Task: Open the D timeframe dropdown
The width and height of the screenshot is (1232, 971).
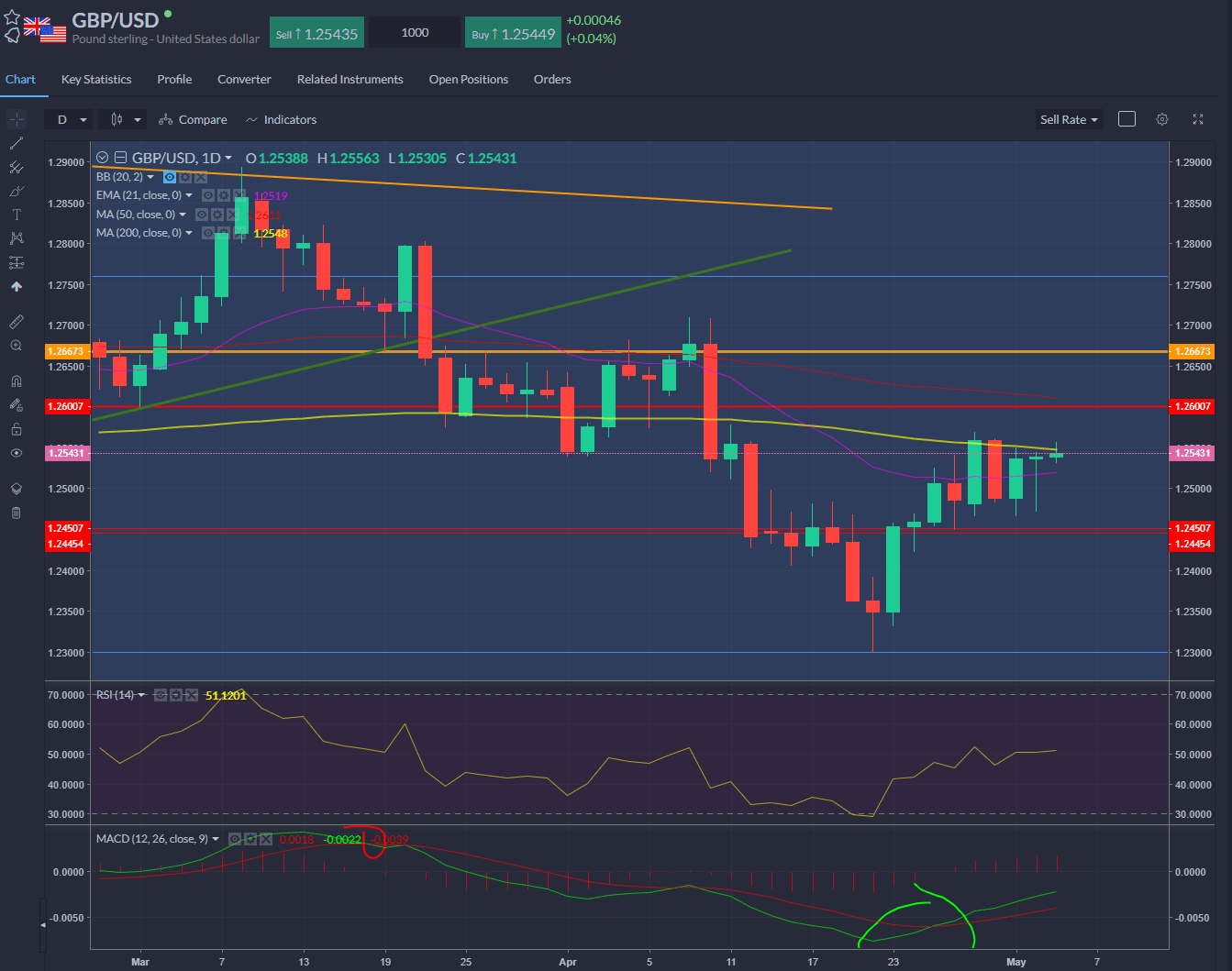Action: click(71, 119)
